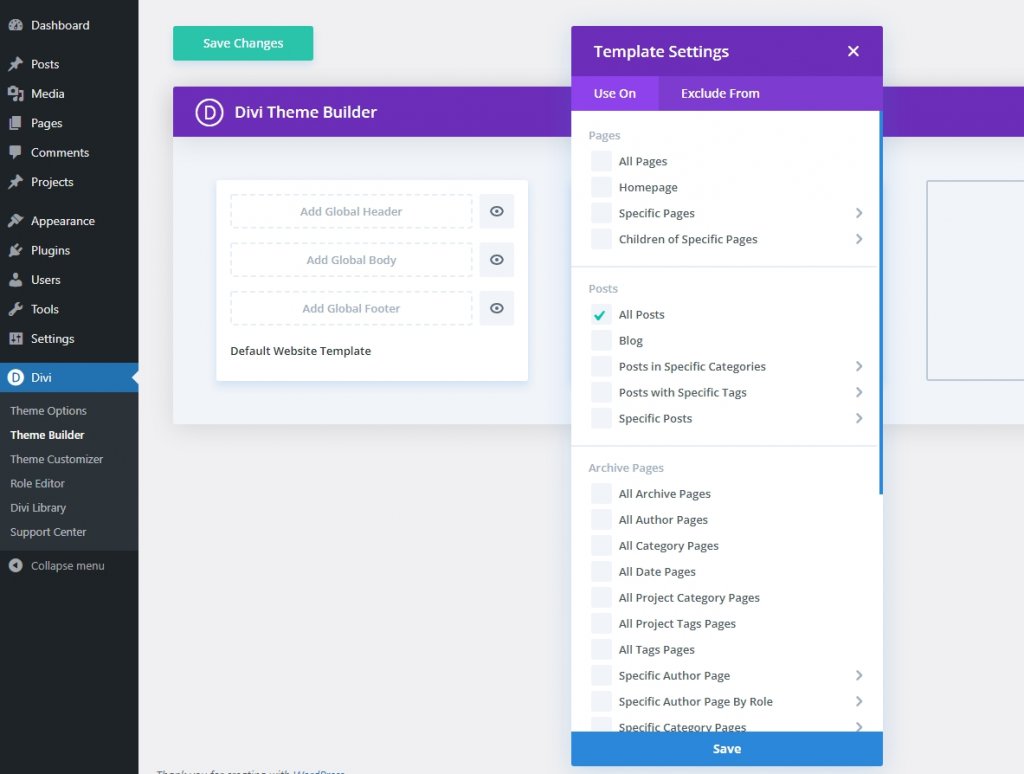Click Save in Template Settings
The width and height of the screenshot is (1024, 774).
(727, 749)
